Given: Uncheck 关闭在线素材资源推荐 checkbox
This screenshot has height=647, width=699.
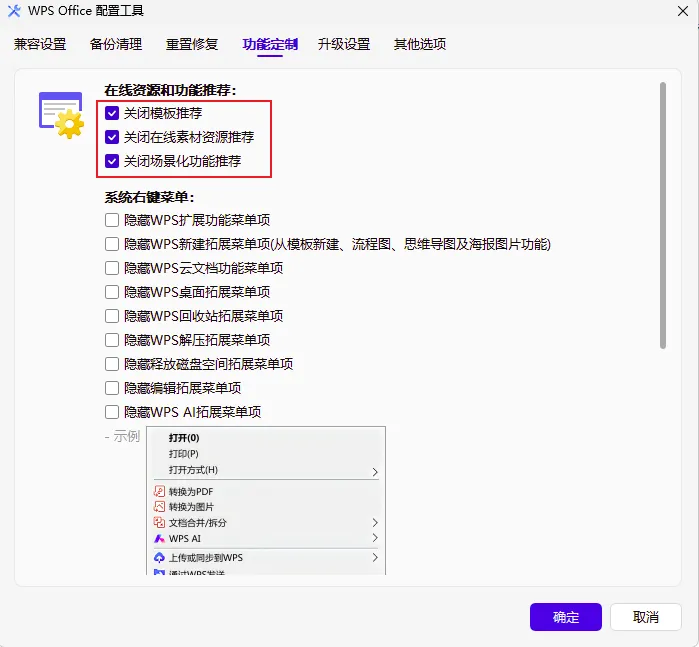Looking at the screenshot, I should tap(112, 137).
